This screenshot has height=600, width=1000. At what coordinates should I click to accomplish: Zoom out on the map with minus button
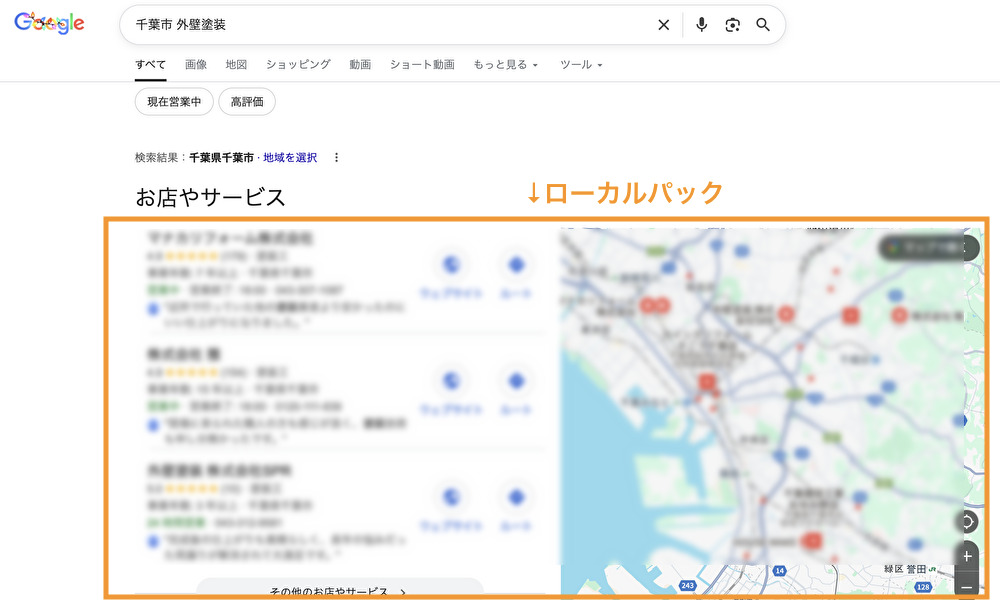pyautogui.click(x=967, y=585)
